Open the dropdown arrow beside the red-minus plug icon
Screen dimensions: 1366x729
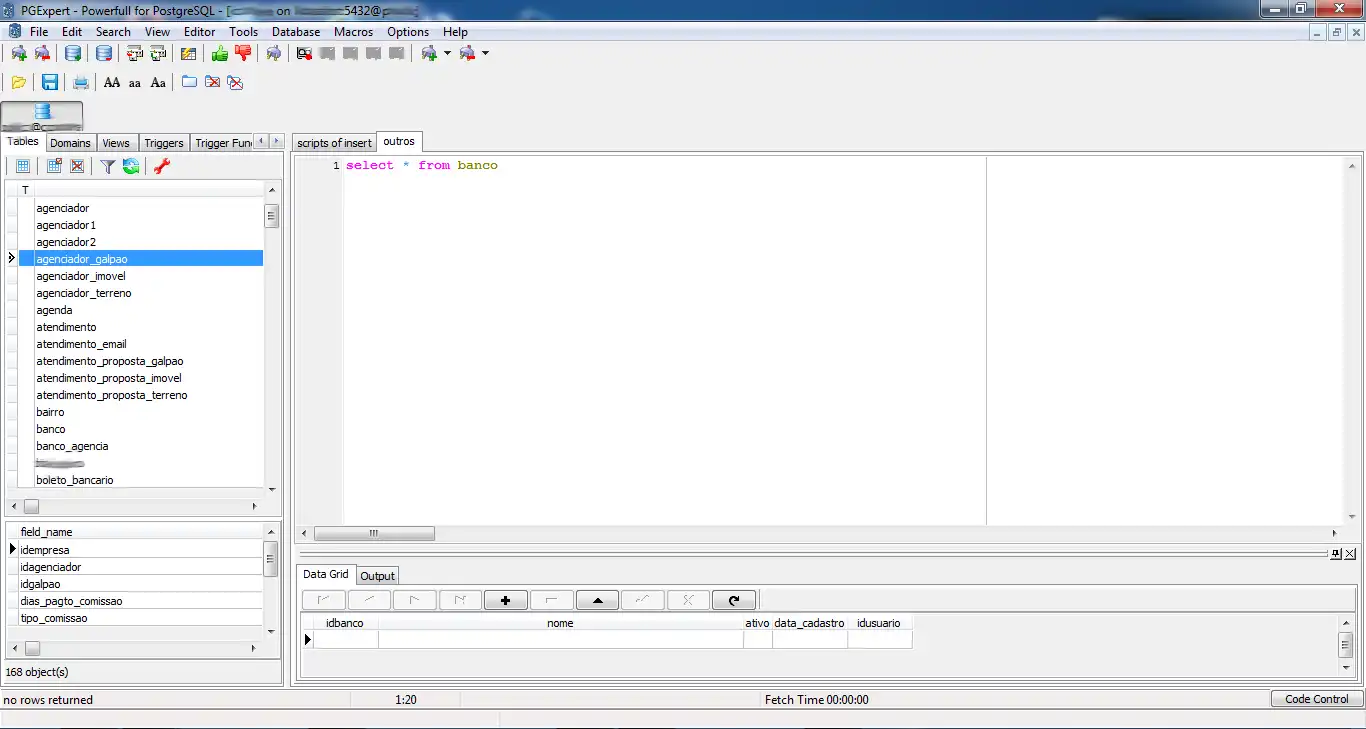[485, 53]
